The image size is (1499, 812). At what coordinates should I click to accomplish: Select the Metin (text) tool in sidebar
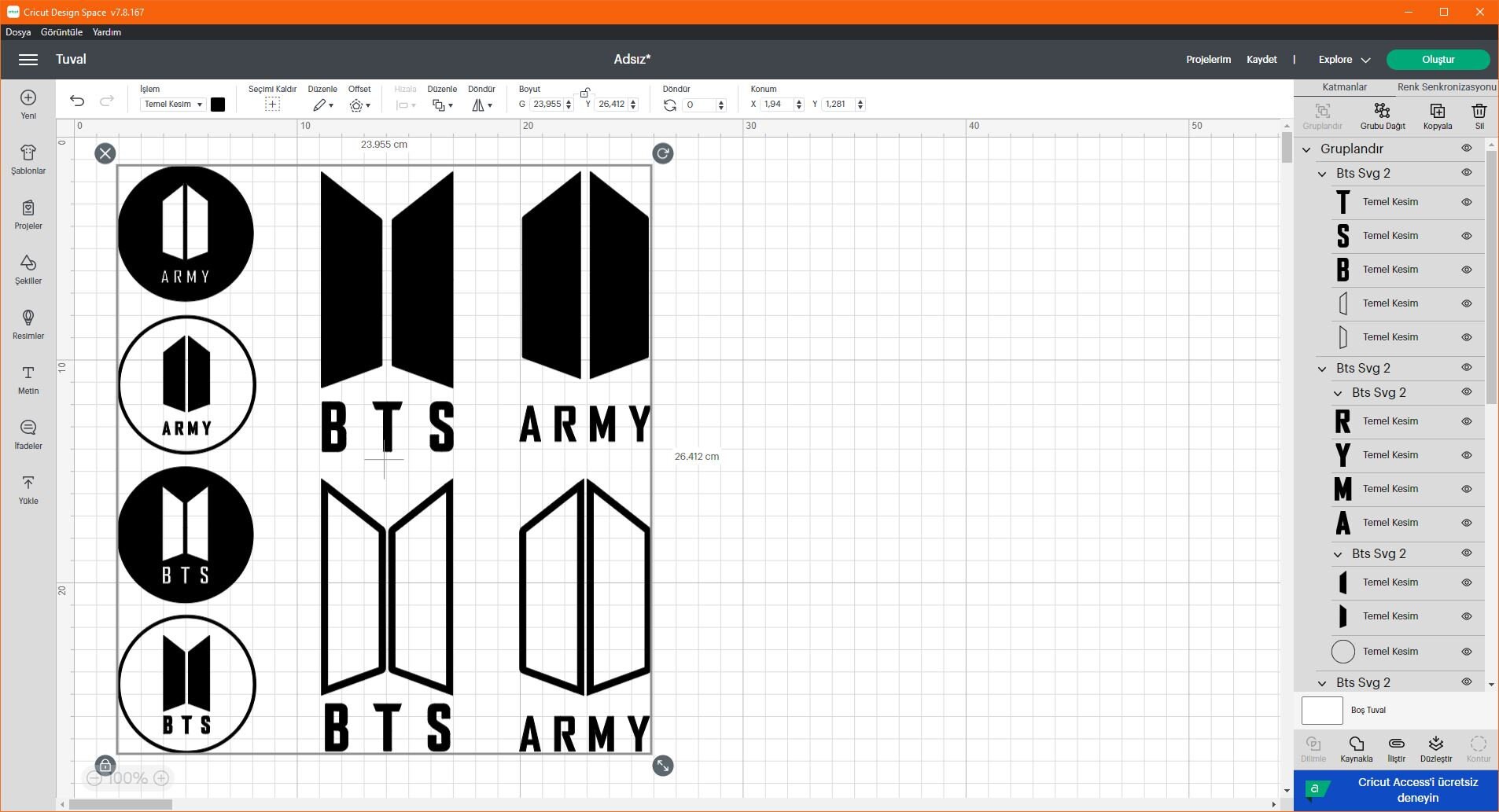28,381
